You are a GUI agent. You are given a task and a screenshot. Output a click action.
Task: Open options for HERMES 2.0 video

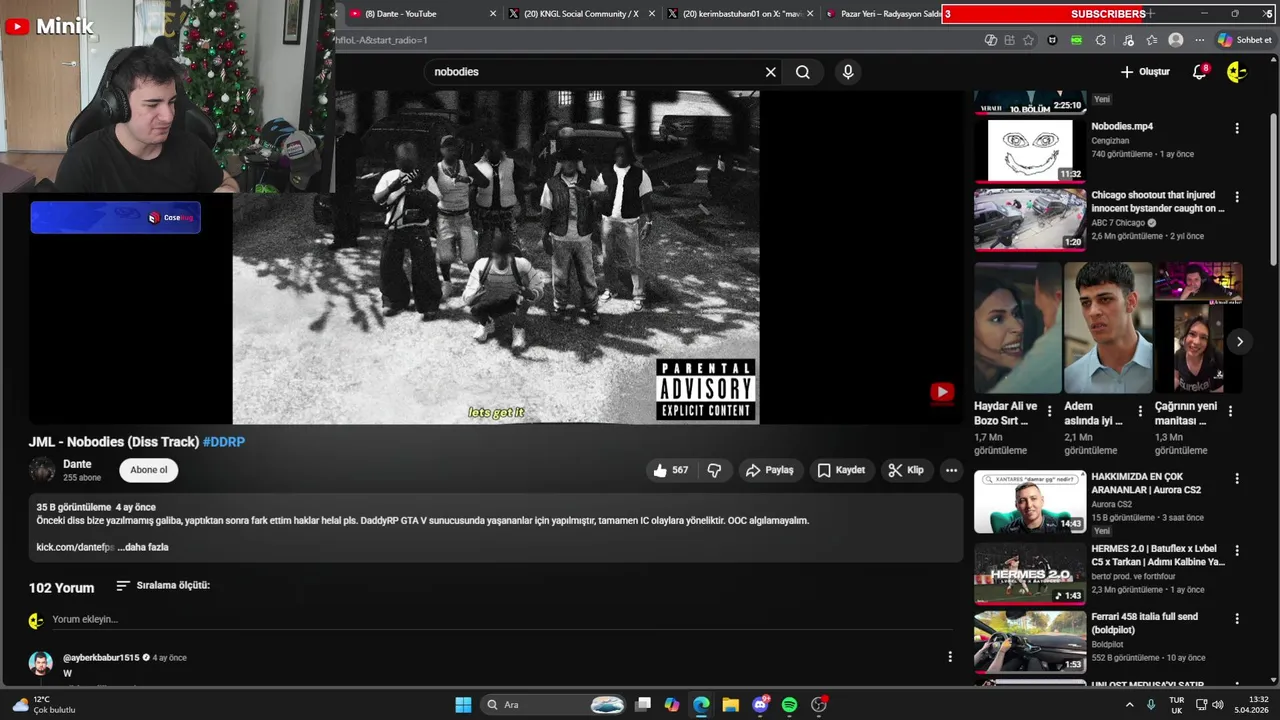(x=1237, y=550)
